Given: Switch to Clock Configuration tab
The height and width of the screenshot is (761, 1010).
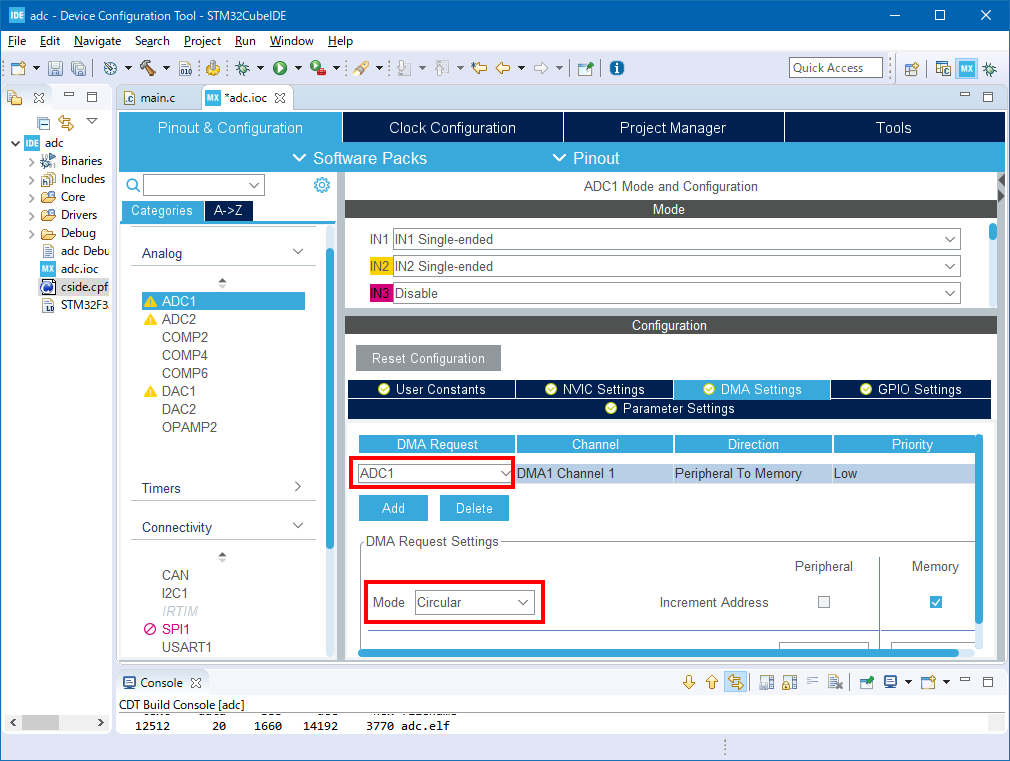Looking at the screenshot, I should pos(453,128).
